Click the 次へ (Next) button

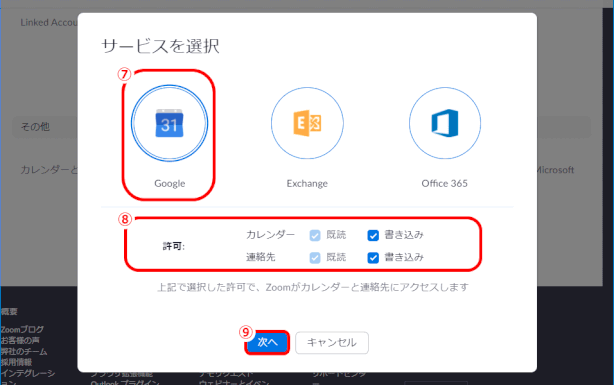pyautogui.click(x=267, y=342)
